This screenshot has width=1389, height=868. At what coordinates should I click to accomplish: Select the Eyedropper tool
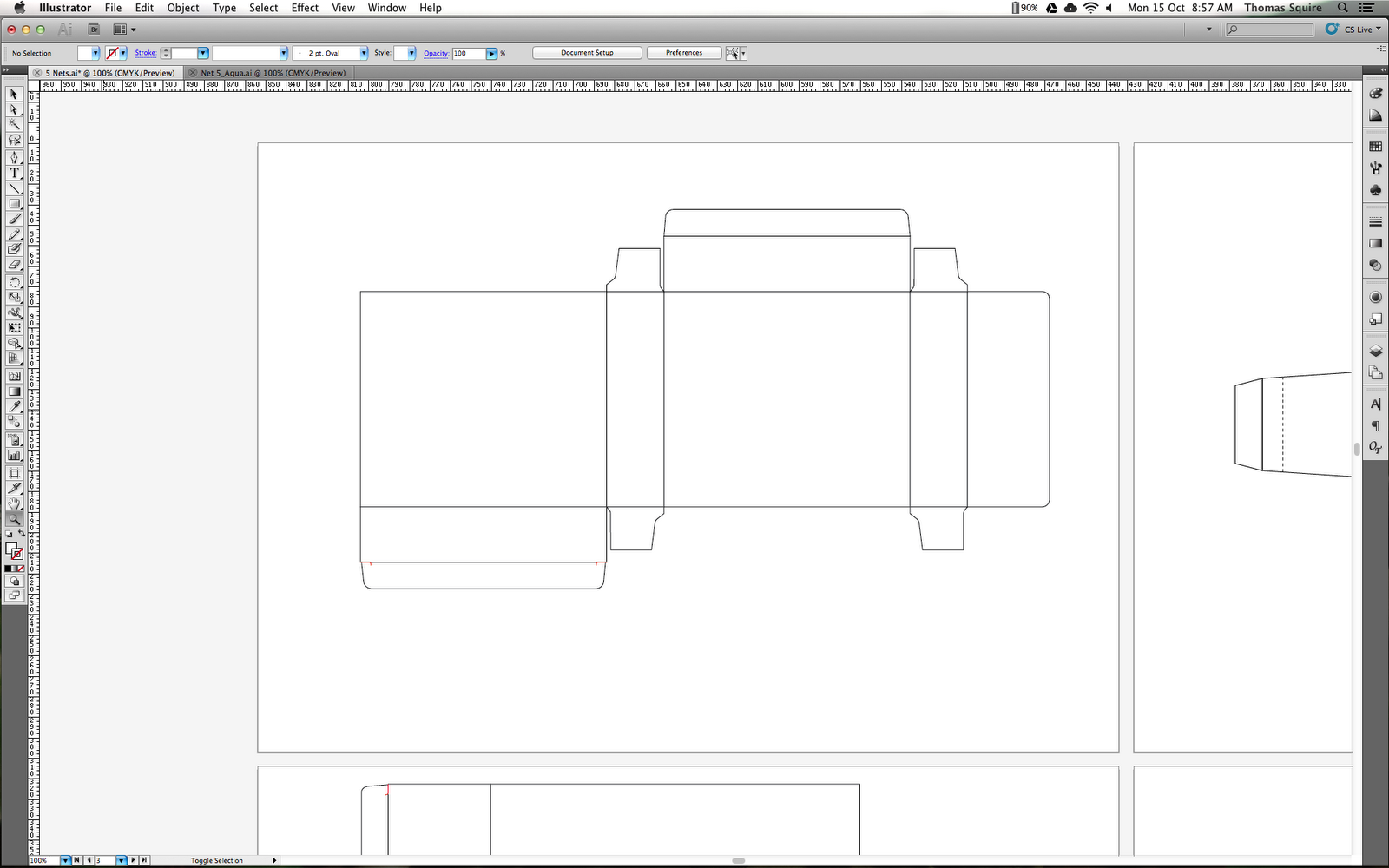click(14, 405)
